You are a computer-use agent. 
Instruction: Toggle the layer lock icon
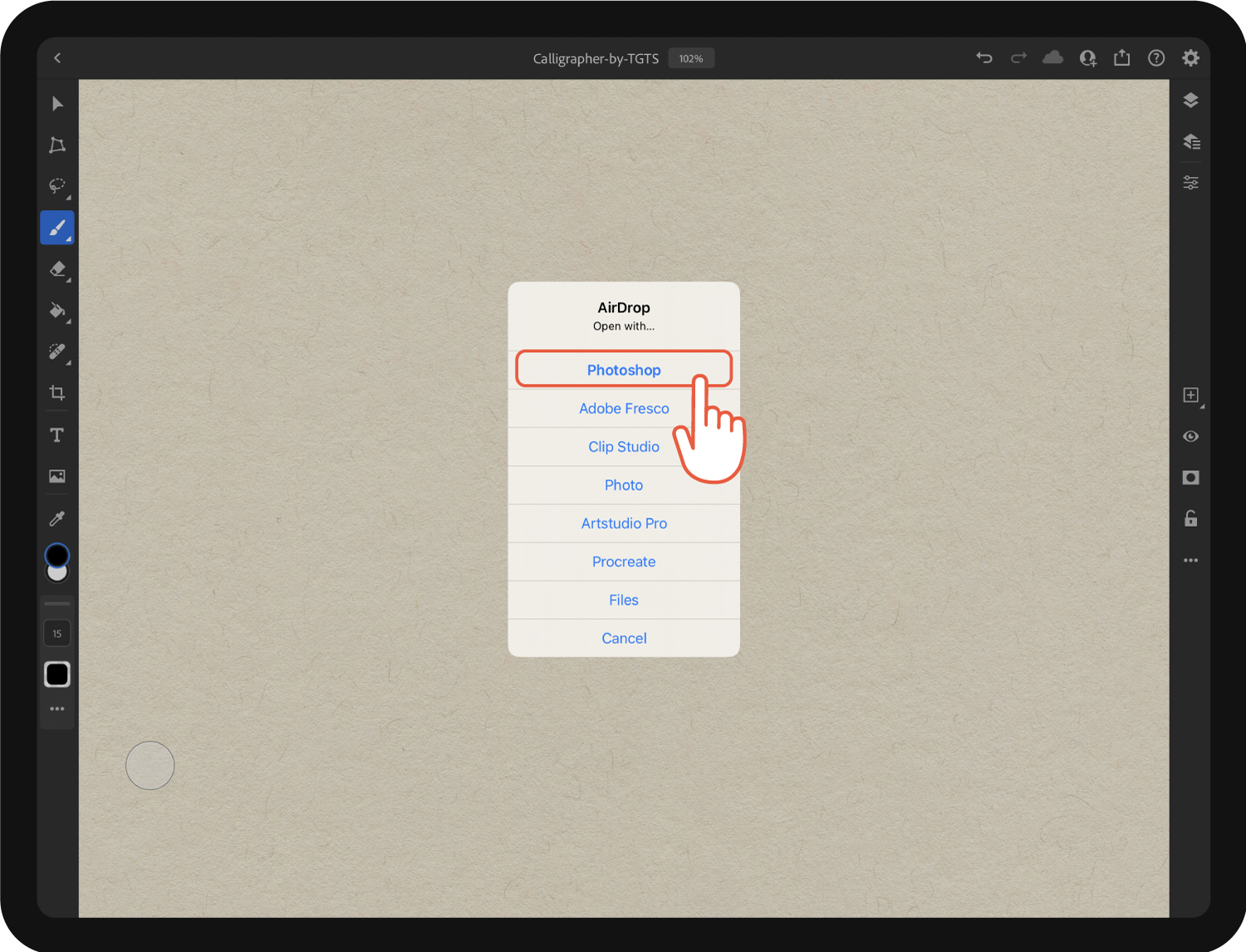(x=1190, y=518)
